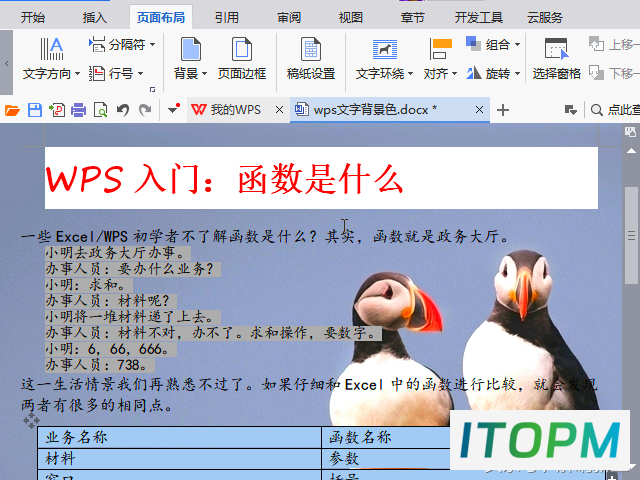
Task: Open the document tab list dropdown
Action: coord(570,110)
